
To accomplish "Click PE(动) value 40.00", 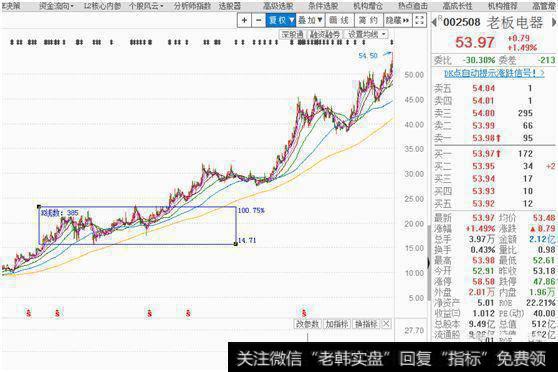I will tap(544, 313).
